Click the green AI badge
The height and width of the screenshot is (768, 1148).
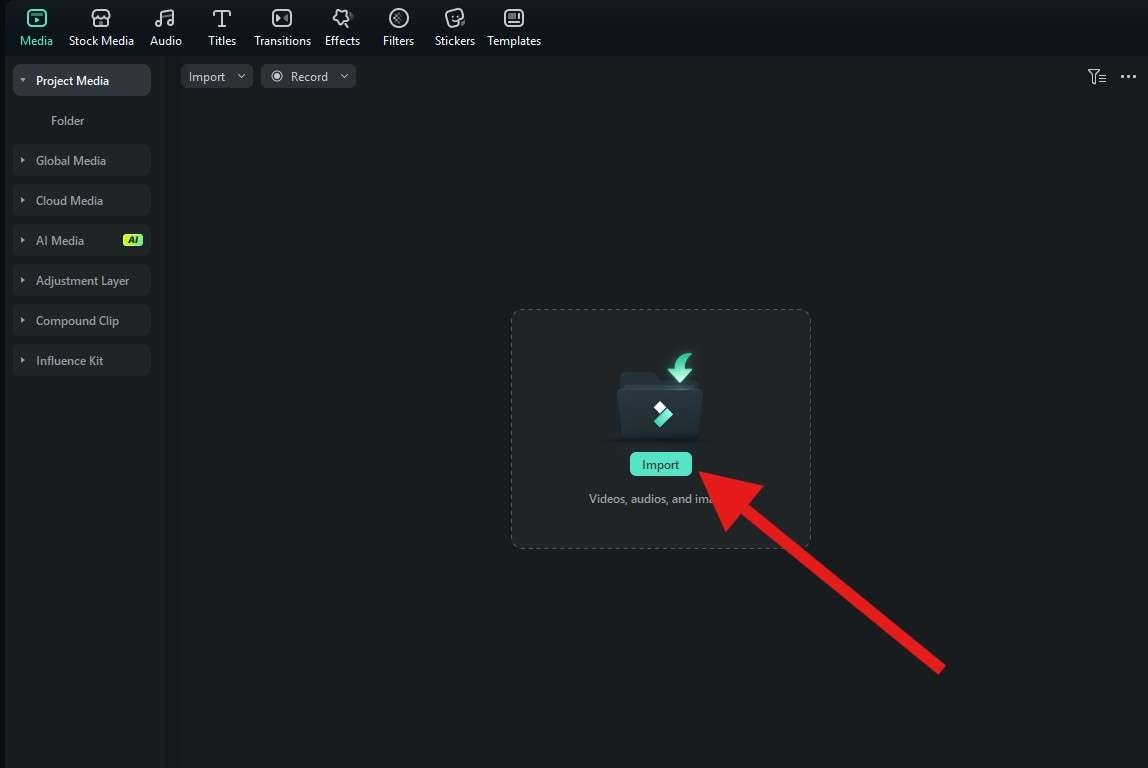point(133,239)
